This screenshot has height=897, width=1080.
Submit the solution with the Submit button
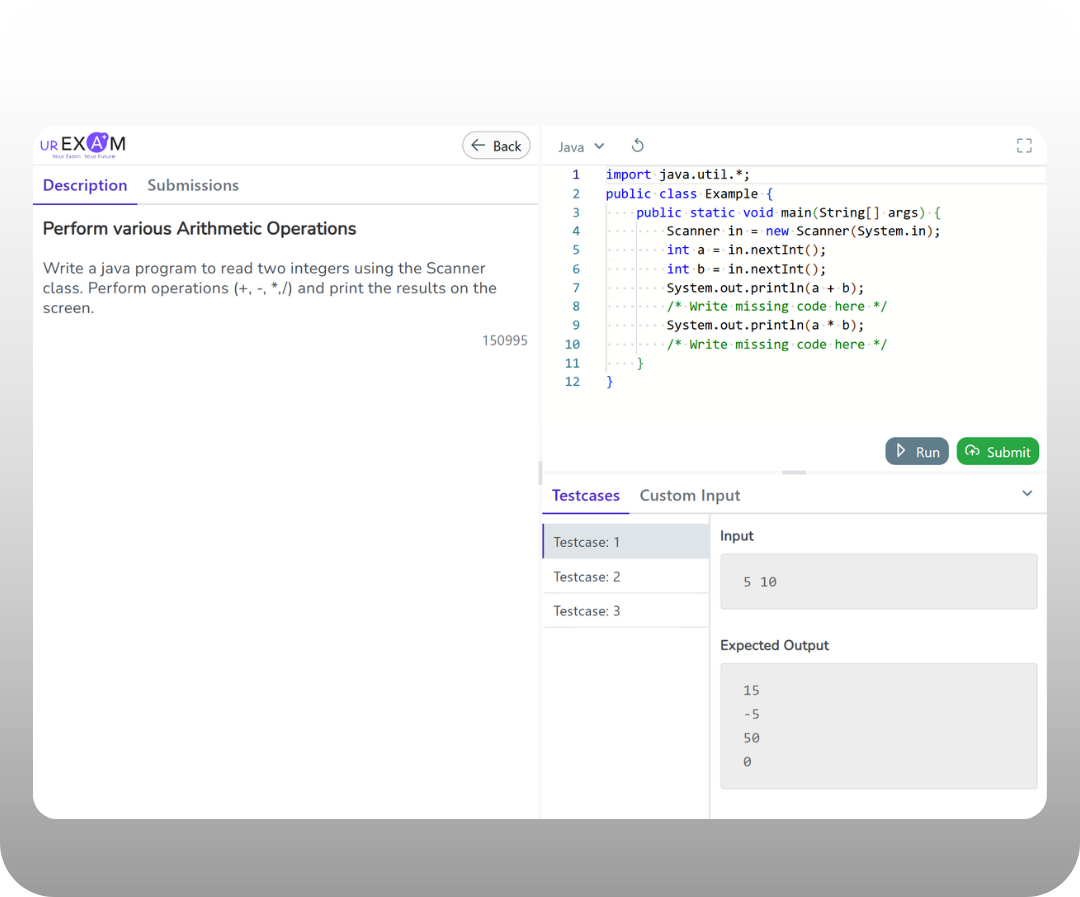pyautogui.click(x=998, y=451)
